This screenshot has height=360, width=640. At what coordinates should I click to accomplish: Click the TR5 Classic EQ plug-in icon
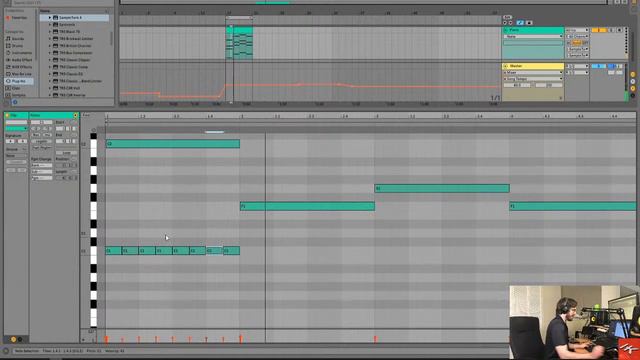[56, 74]
